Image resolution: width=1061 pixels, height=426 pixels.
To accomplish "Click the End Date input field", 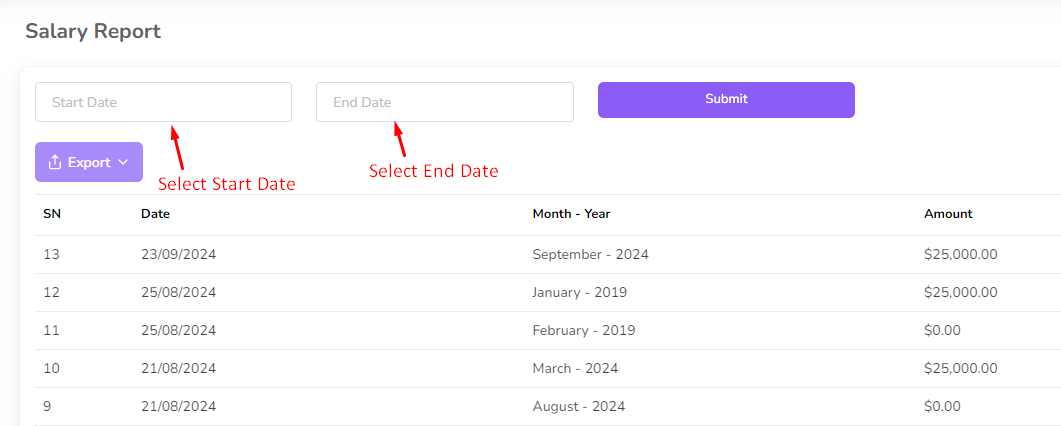I will (x=444, y=102).
